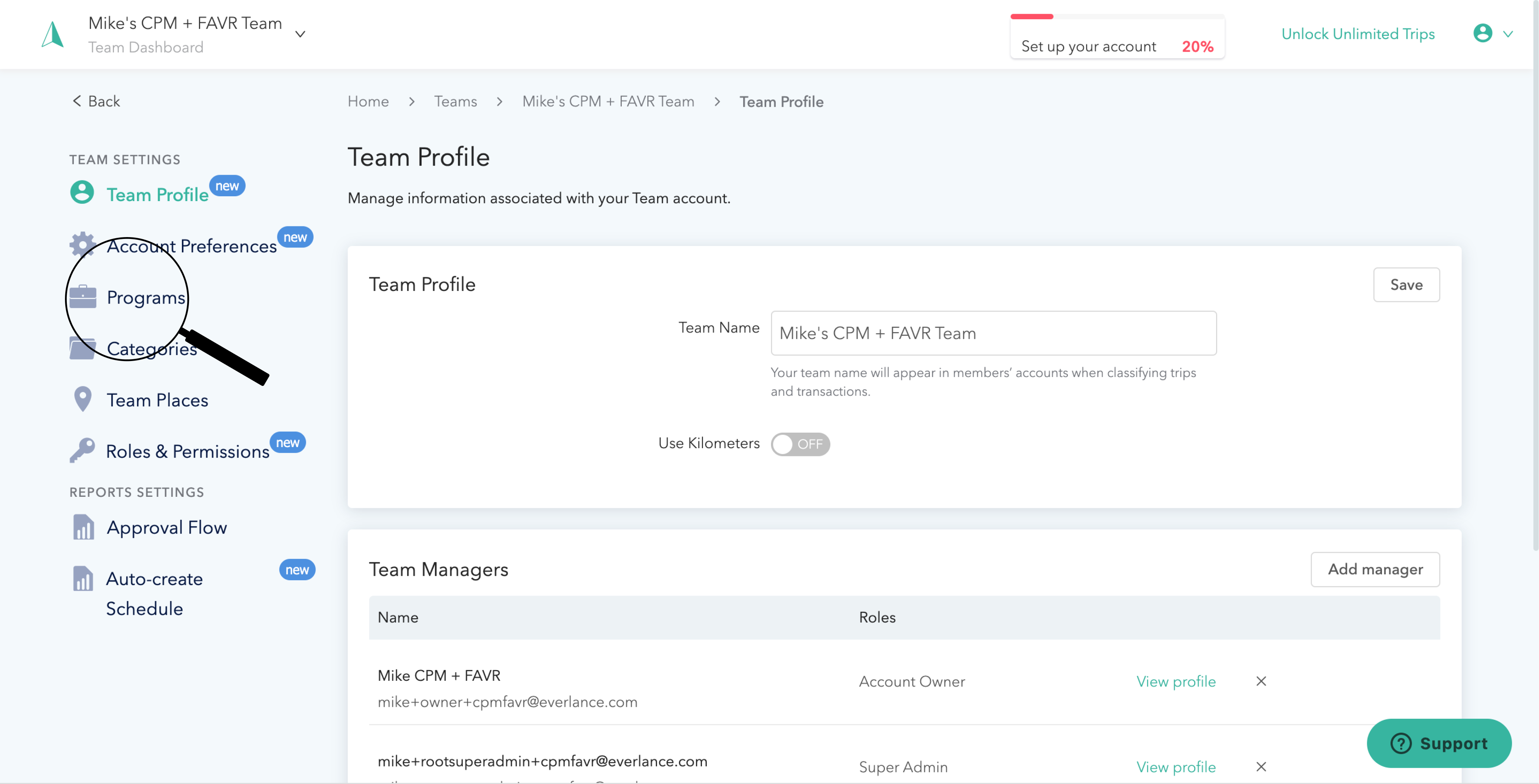1539x784 pixels.
Task: Toggle the Use Kilometers switch
Action: pyautogui.click(x=800, y=444)
